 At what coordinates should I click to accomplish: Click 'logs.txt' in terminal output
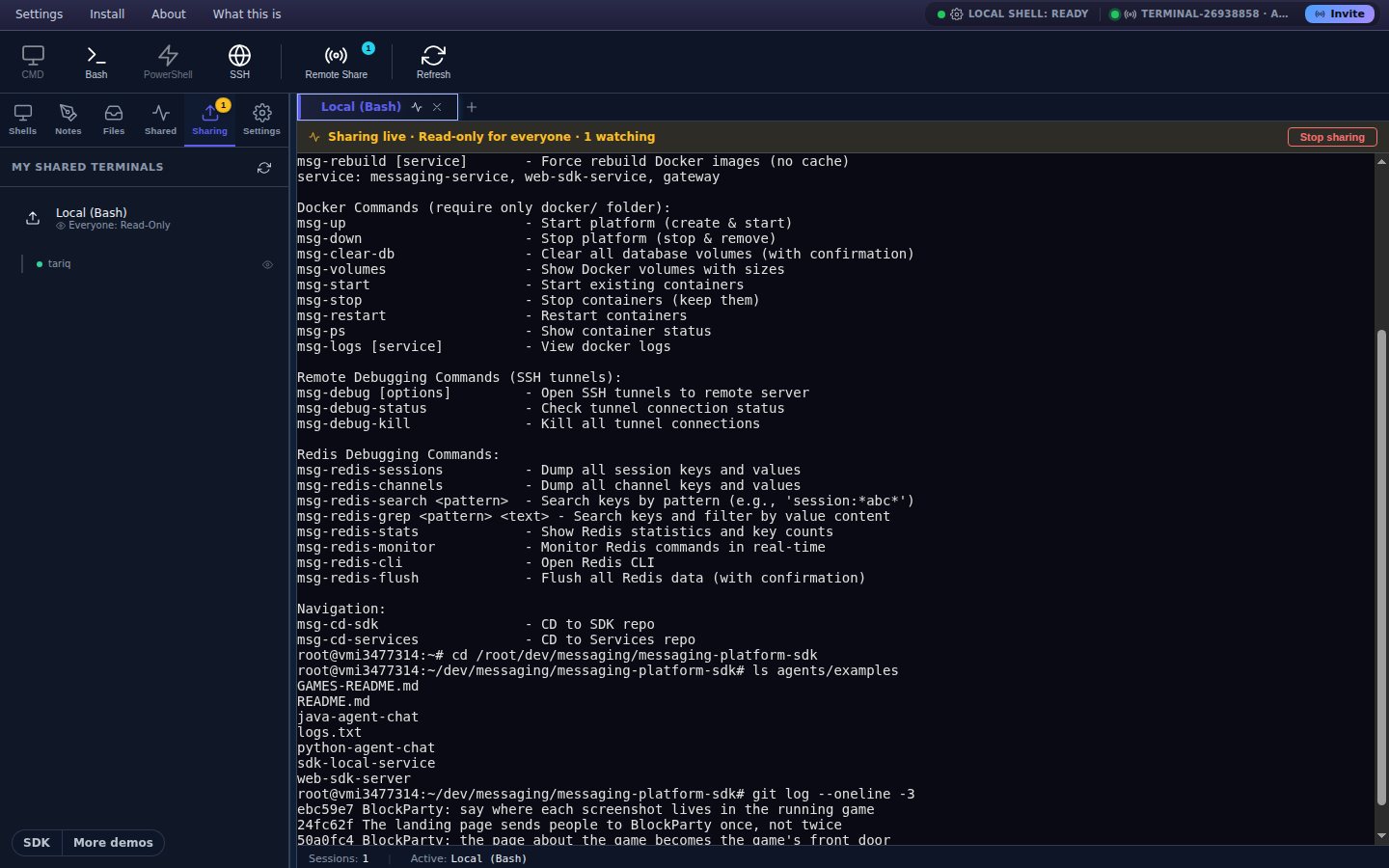click(x=329, y=733)
